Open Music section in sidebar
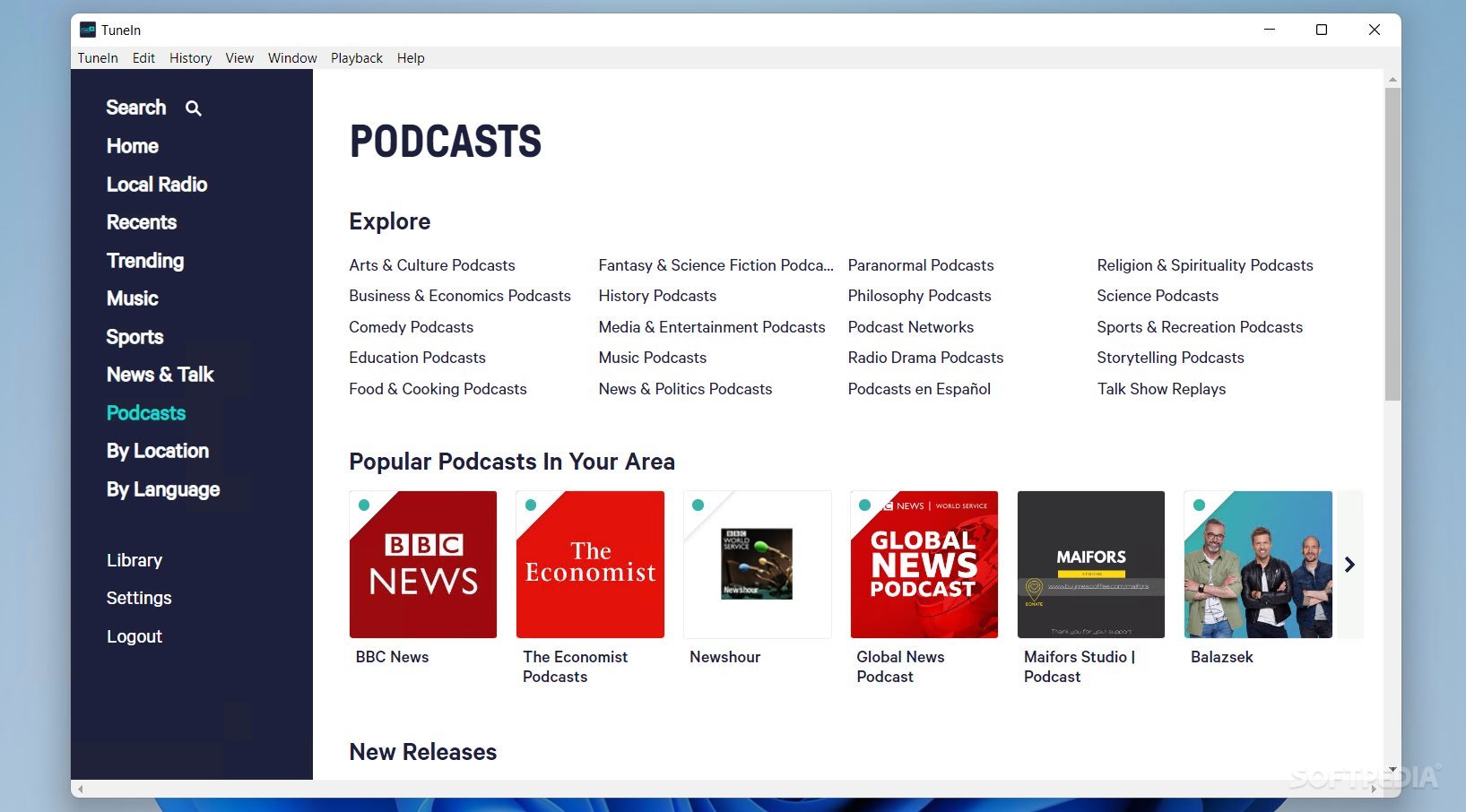 click(133, 298)
